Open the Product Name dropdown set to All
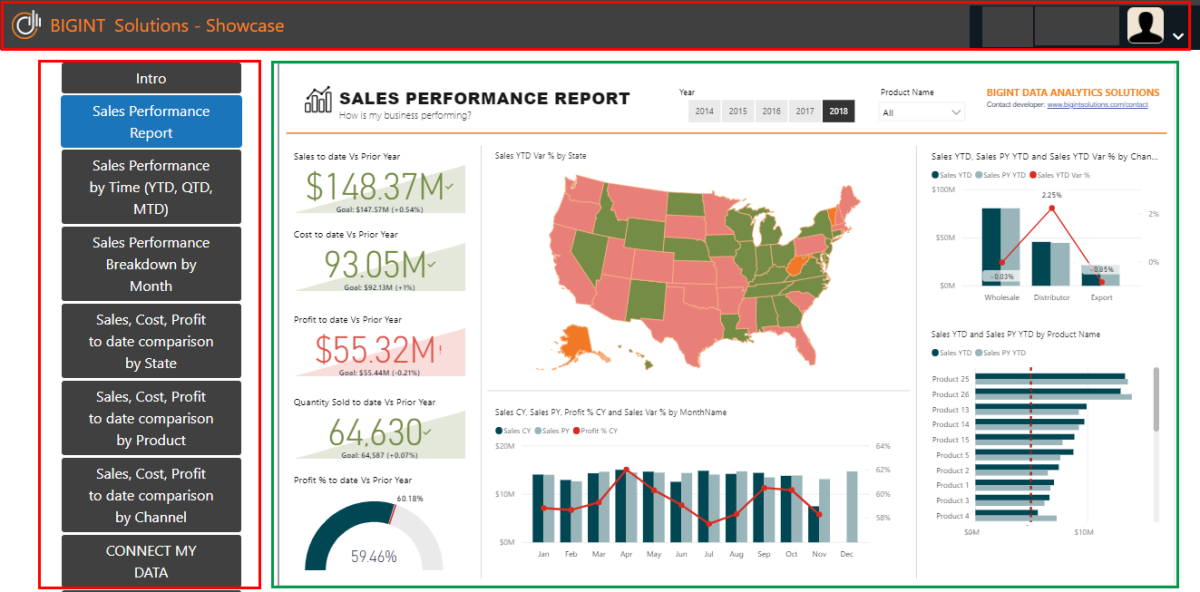This screenshot has width=1200, height=592. coord(920,112)
